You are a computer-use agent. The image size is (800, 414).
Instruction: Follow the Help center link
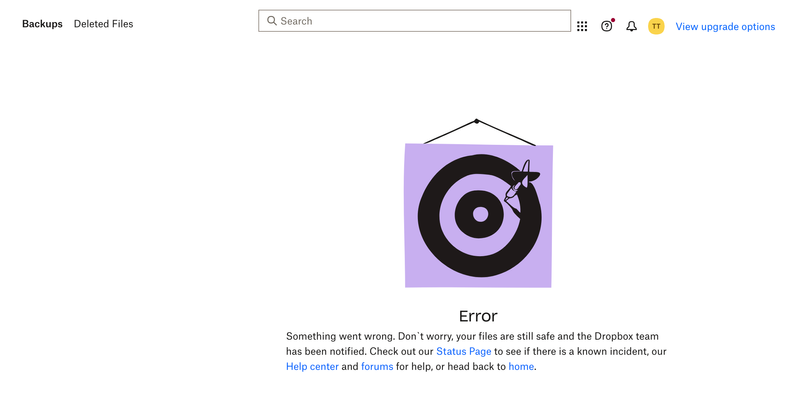[x=312, y=367]
